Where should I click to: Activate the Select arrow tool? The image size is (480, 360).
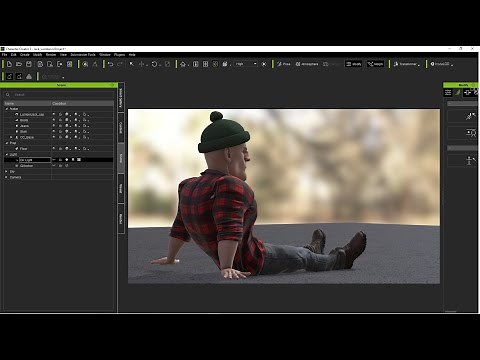click(132, 64)
